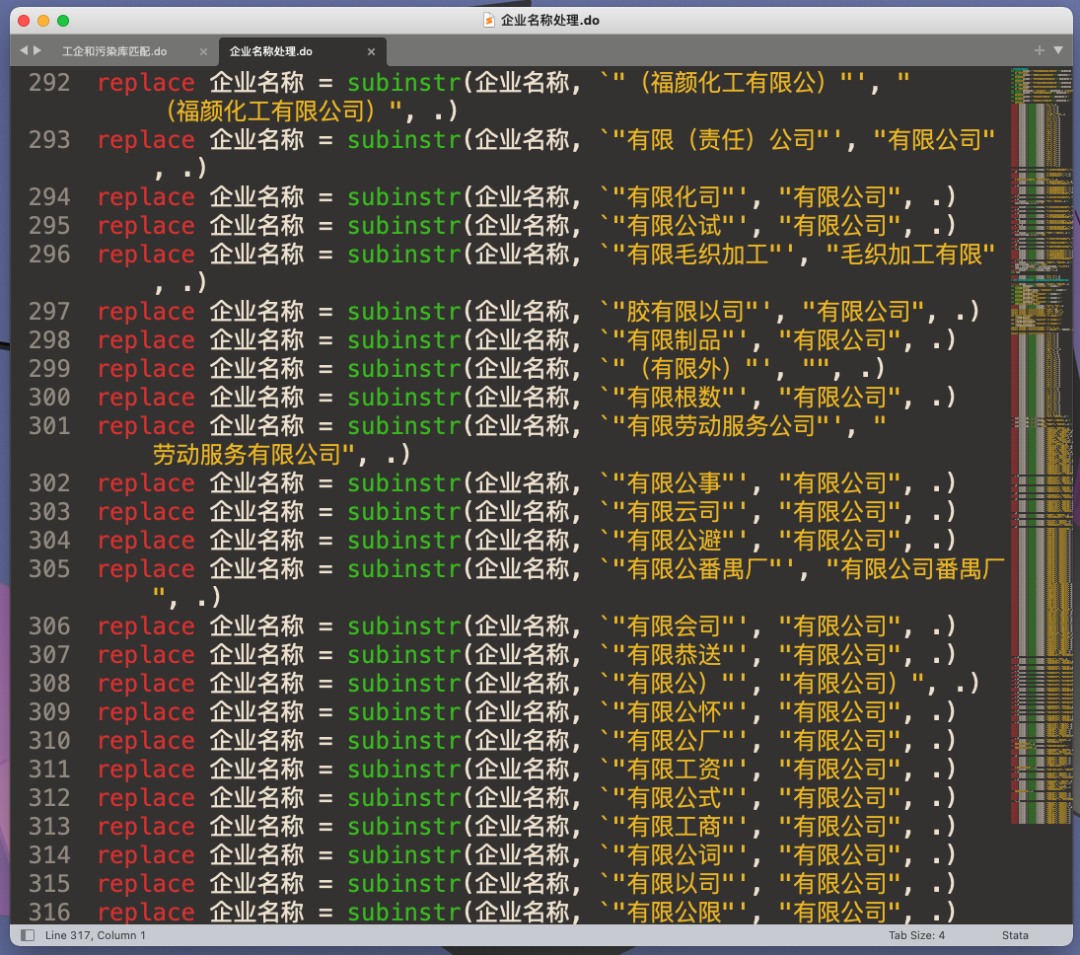
Task: Open the tab list dropdown arrow
Action: click(1059, 50)
